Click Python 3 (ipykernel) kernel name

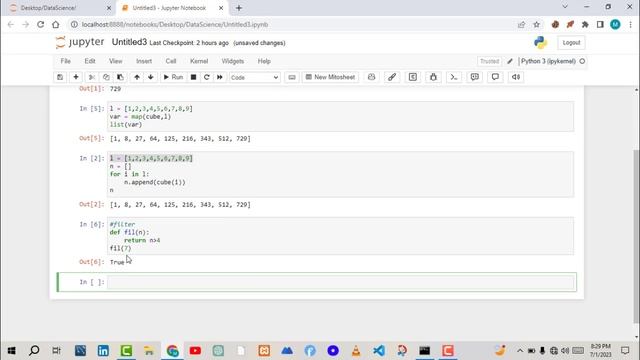[x=548, y=61]
